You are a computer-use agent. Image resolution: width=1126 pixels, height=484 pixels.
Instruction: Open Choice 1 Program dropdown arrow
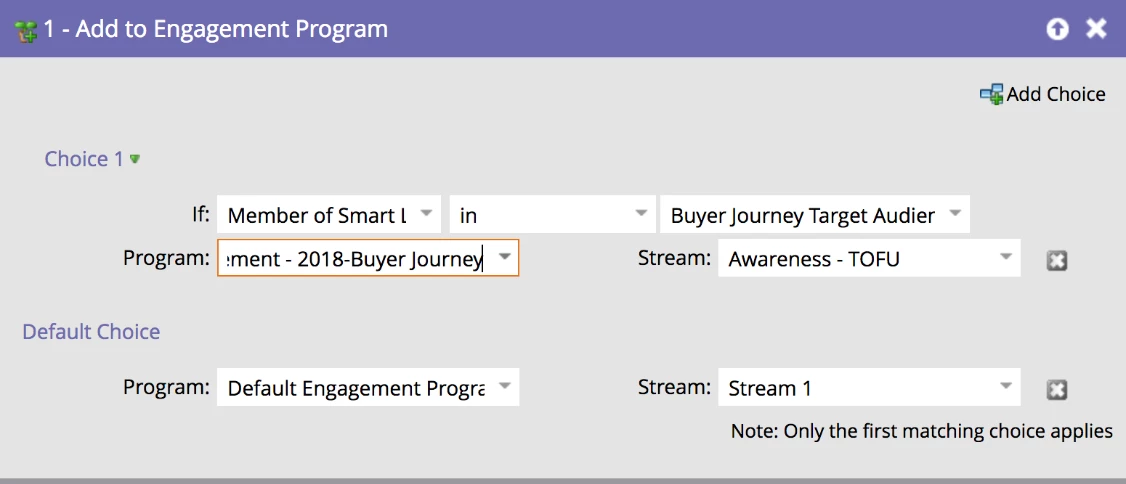pos(505,259)
